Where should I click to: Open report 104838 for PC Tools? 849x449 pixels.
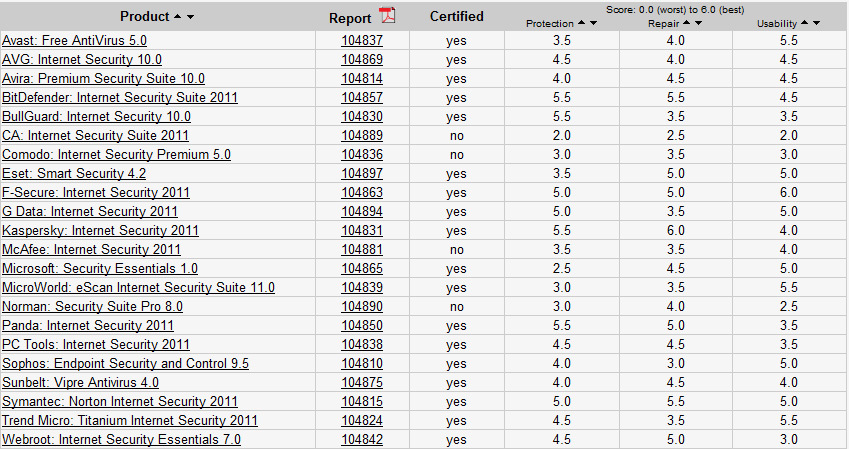(362, 344)
